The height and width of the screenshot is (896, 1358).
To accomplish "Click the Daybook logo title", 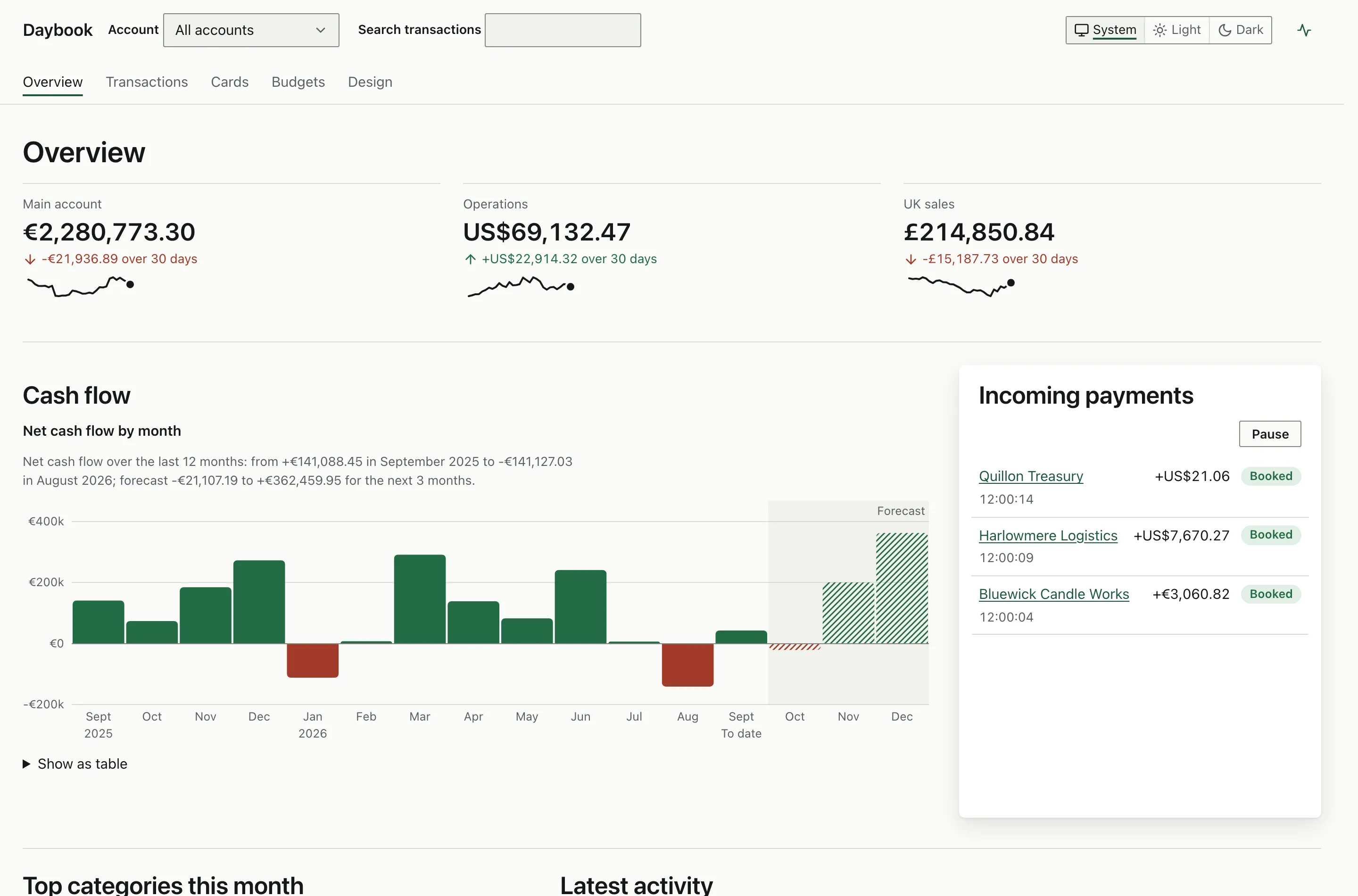I will click(57, 30).
